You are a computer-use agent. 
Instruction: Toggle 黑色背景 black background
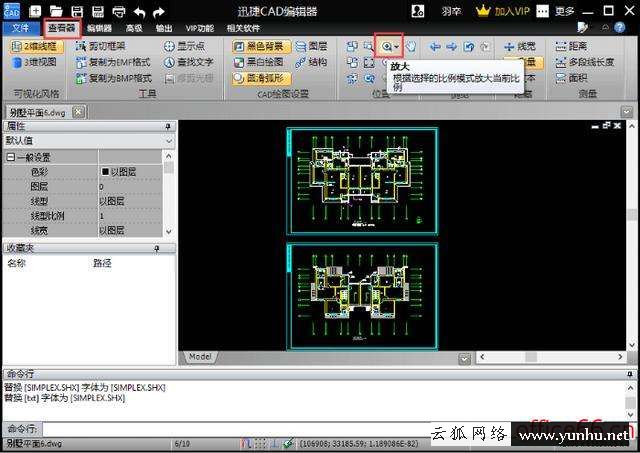click(261, 46)
